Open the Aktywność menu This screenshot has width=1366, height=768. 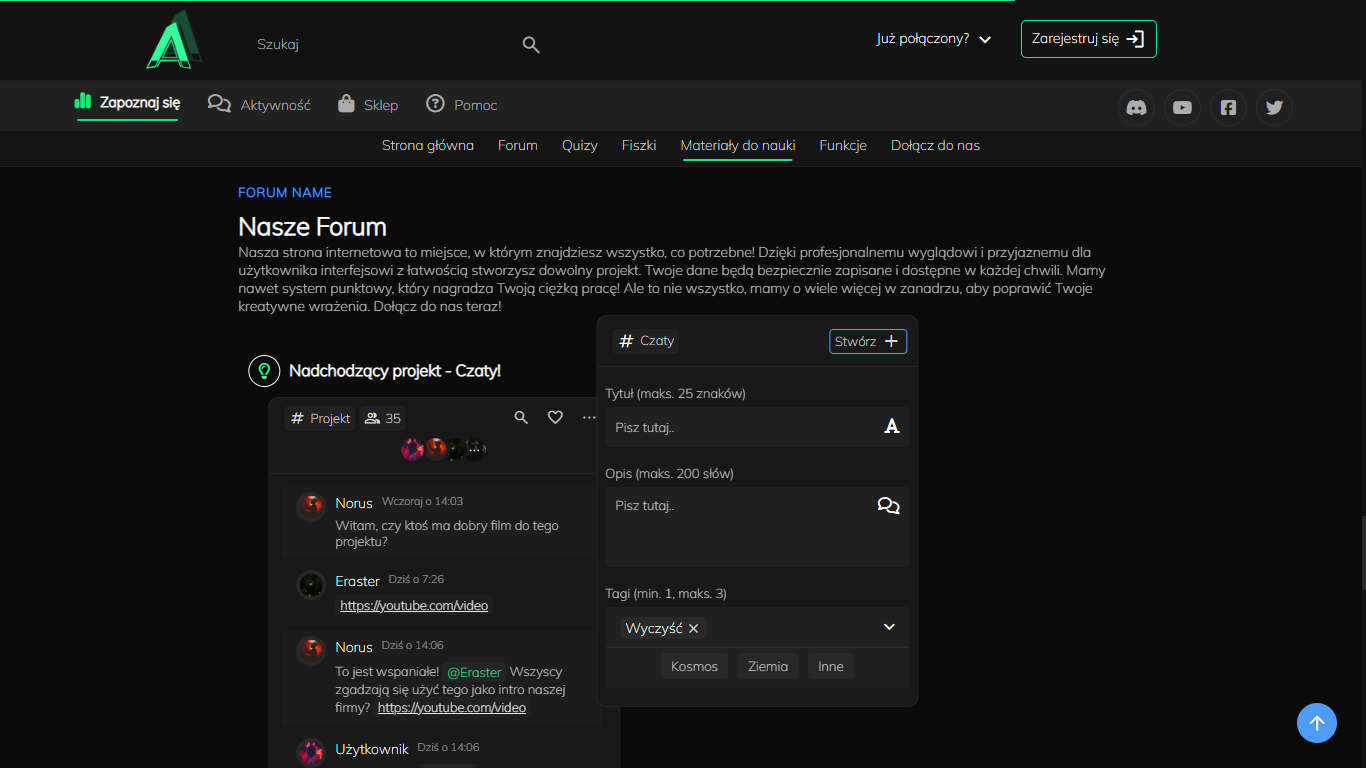pyautogui.click(x=260, y=105)
